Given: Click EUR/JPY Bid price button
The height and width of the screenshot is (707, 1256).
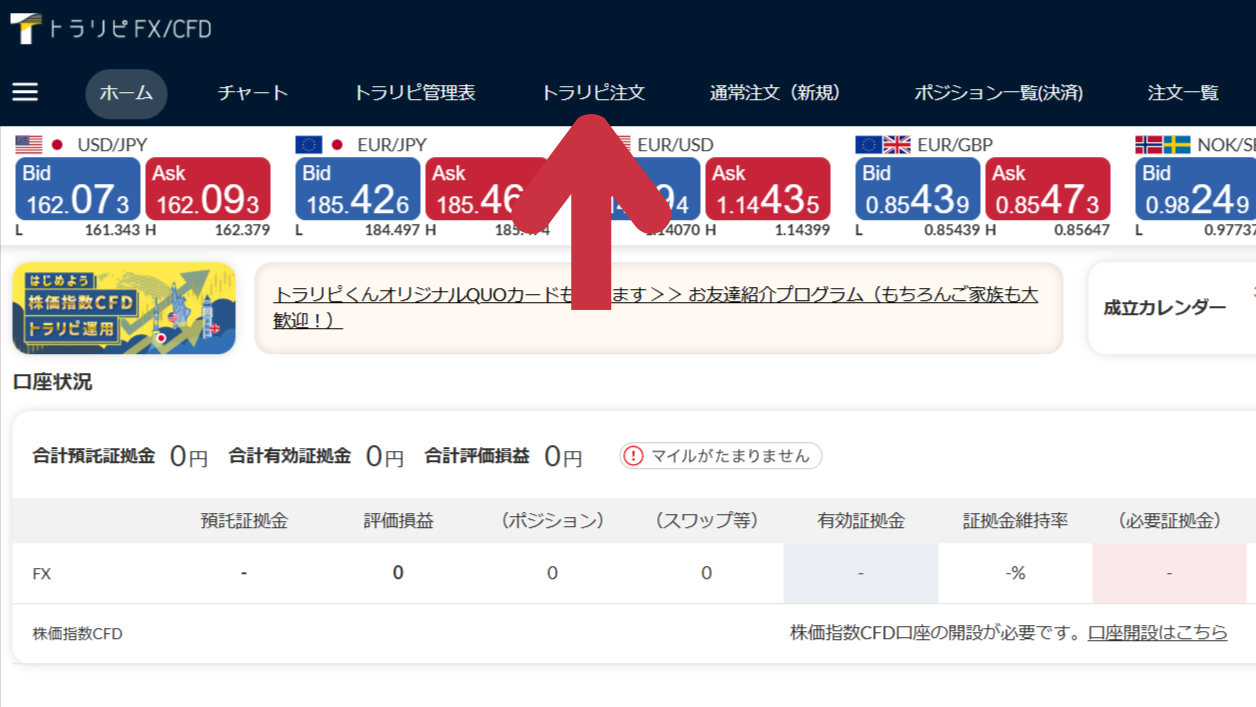Looking at the screenshot, I should (x=358, y=189).
